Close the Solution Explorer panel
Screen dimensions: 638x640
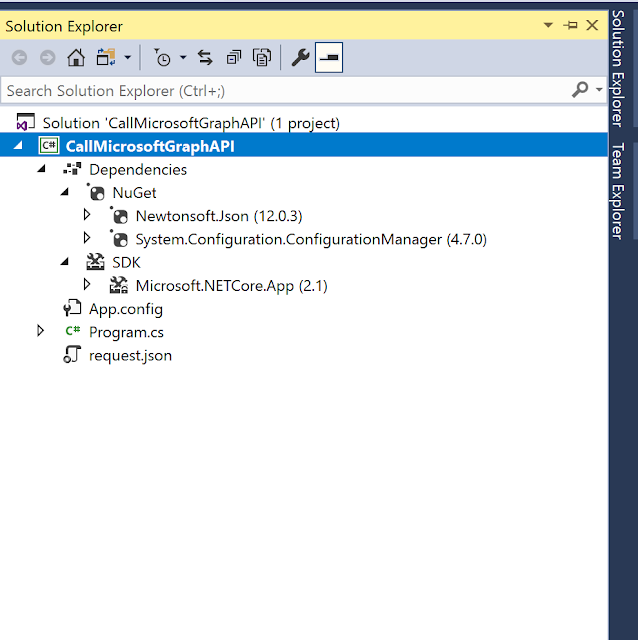click(x=592, y=25)
